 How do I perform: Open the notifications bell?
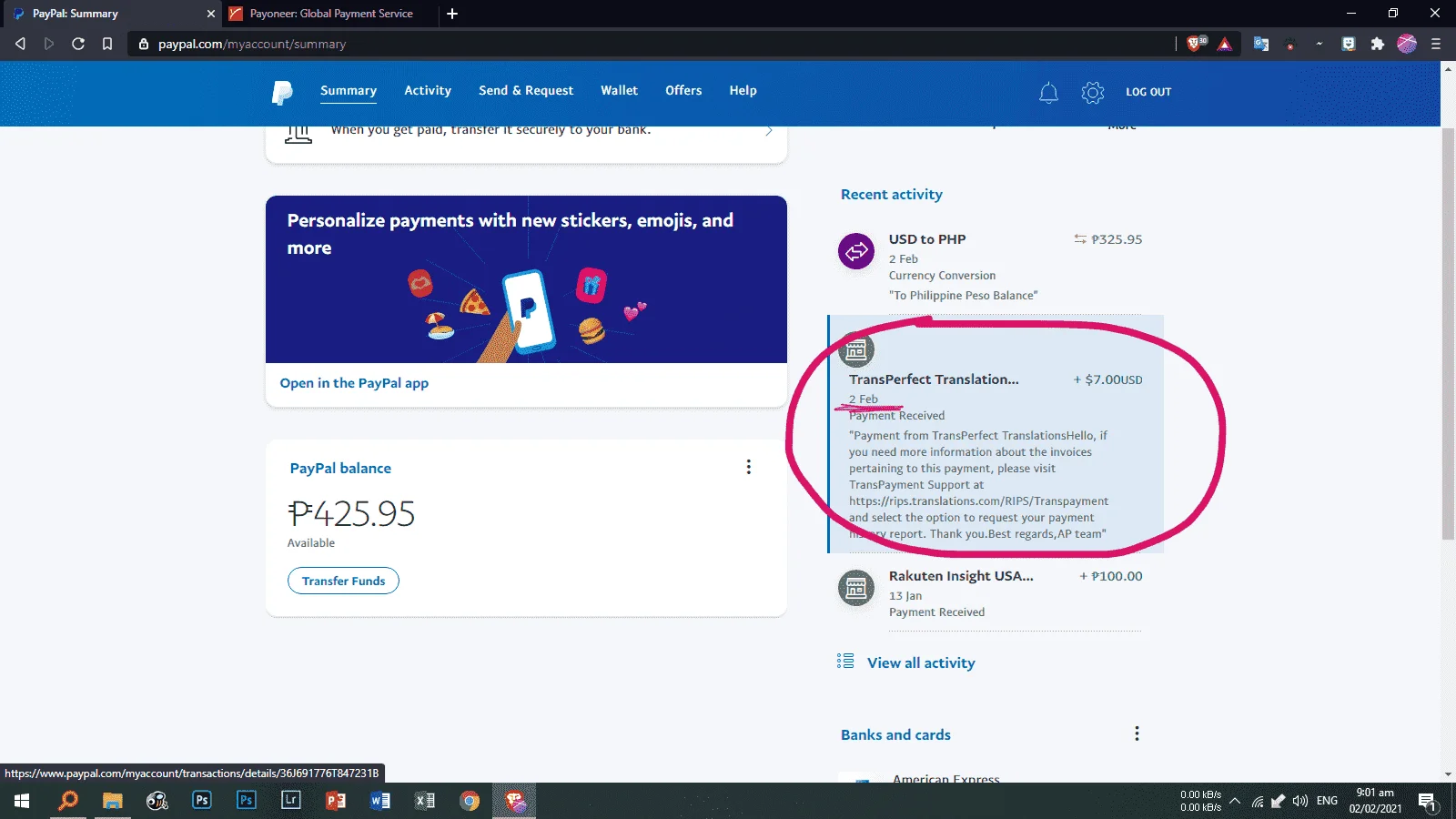click(x=1048, y=92)
